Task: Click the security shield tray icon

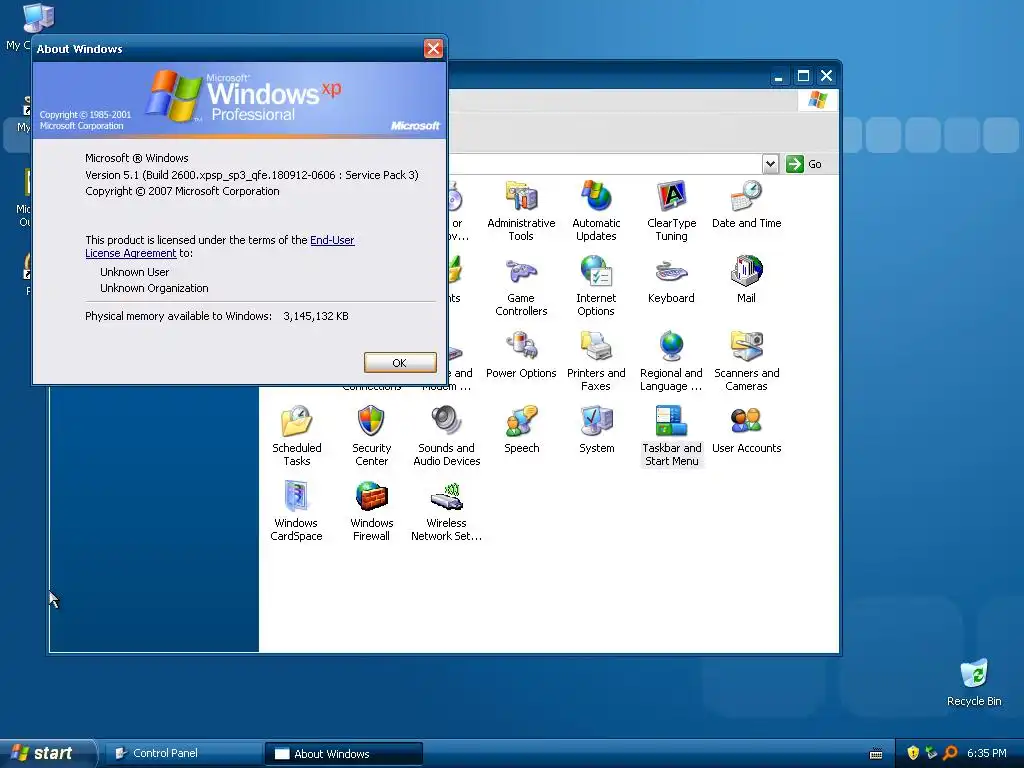Action: click(913, 753)
